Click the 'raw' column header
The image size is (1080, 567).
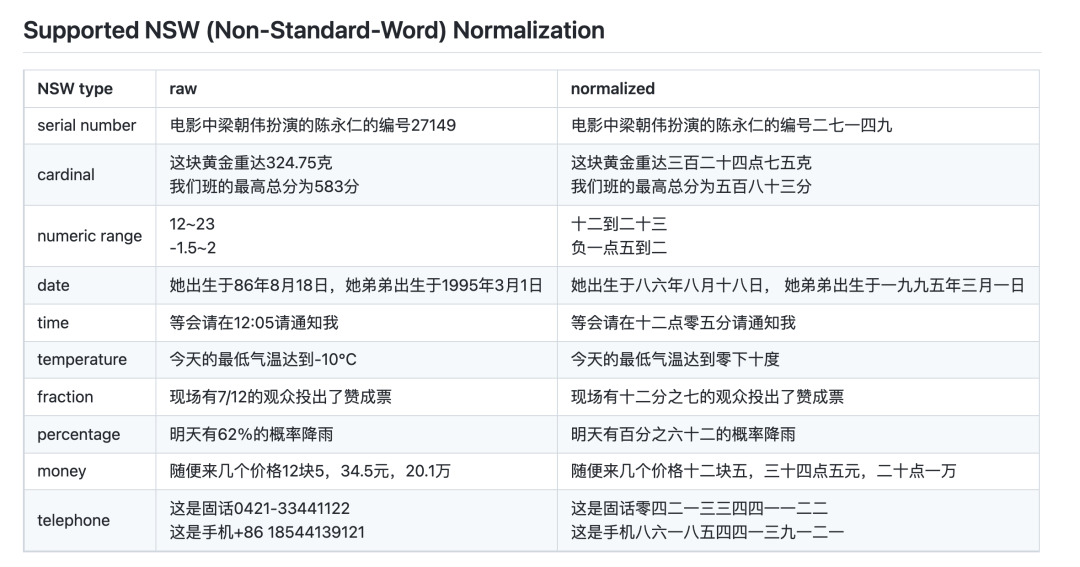[x=183, y=89]
